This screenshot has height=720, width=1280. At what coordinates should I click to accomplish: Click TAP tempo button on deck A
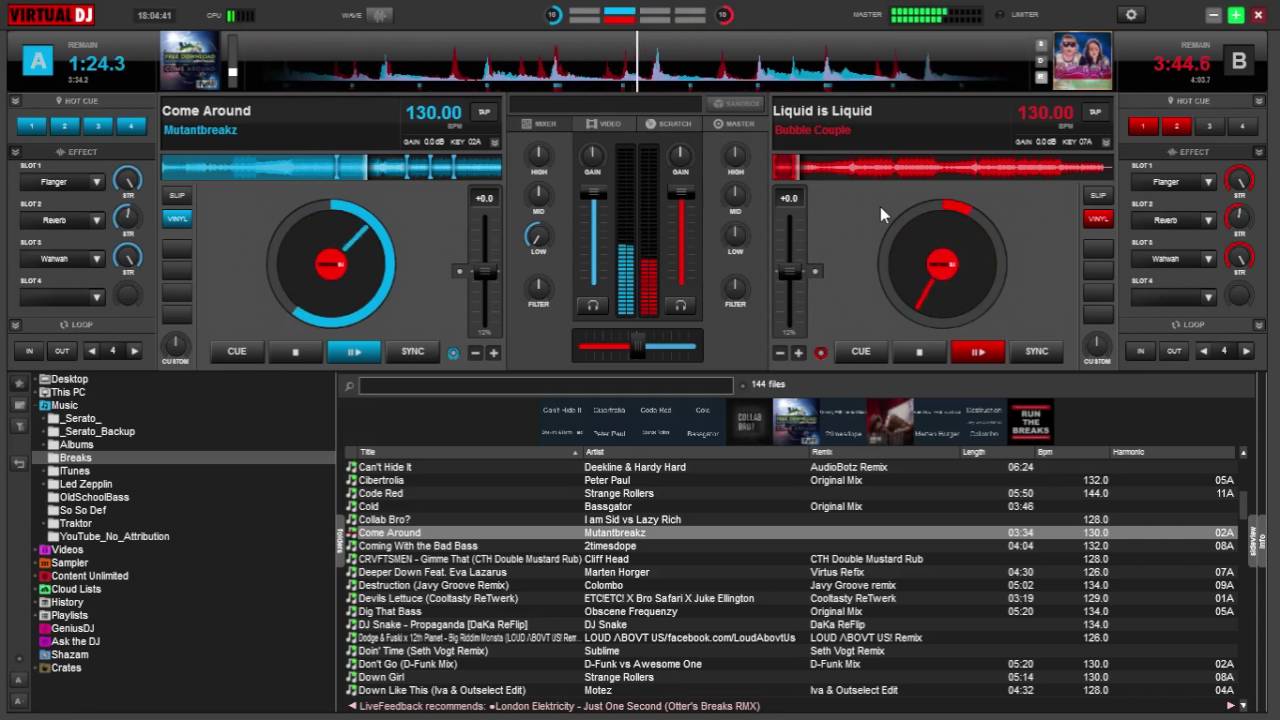click(x=485, y=113)
